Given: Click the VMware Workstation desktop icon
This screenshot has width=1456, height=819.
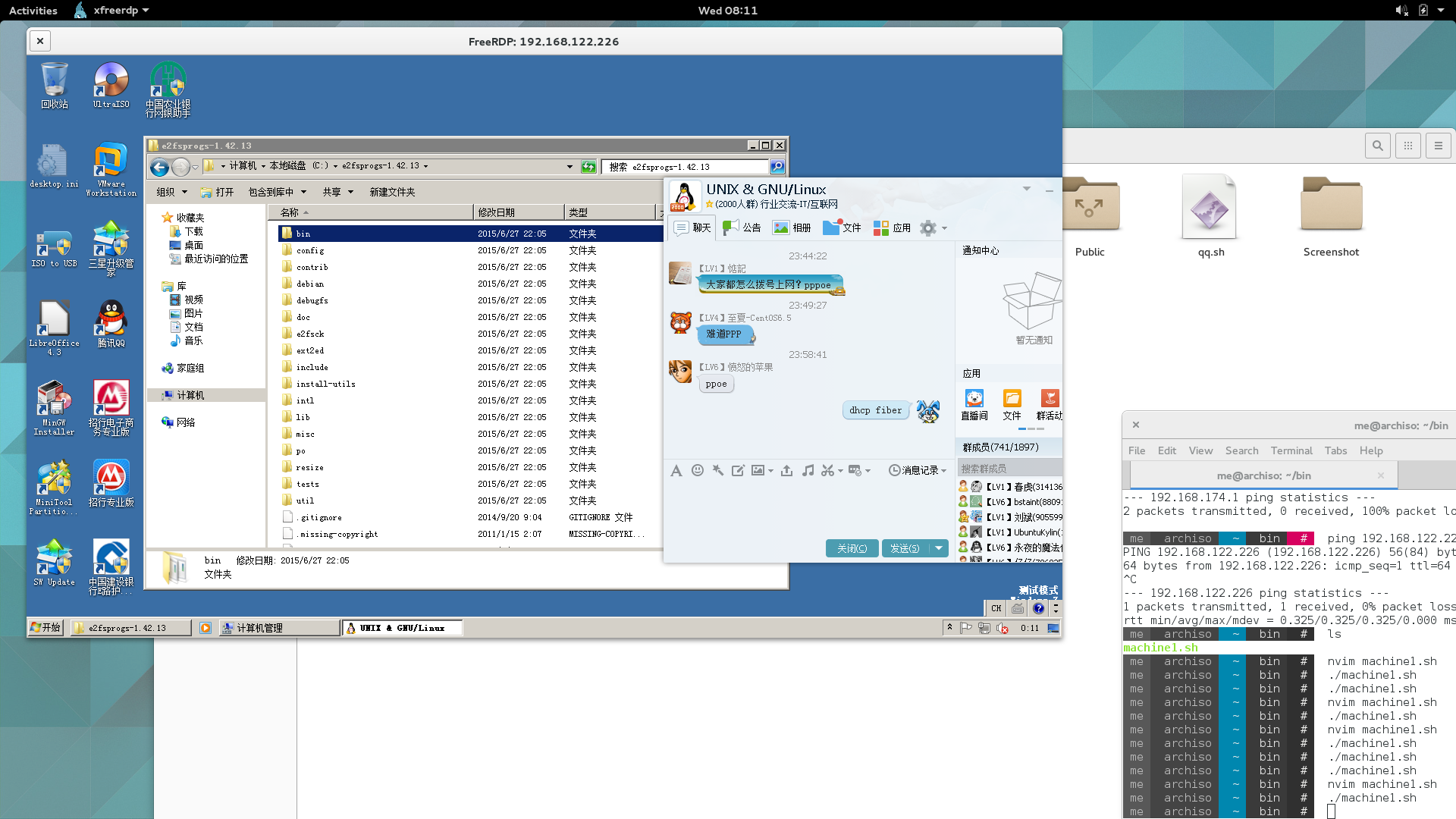Looking at the screenshot, I should pyautogui.click(x=111, y=170).
